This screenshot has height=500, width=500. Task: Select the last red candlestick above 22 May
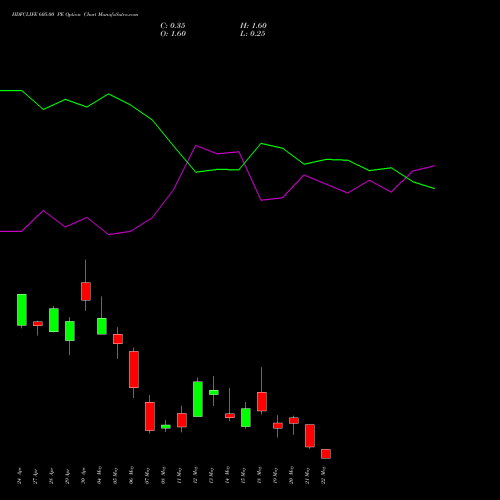[x=326, y=454]
